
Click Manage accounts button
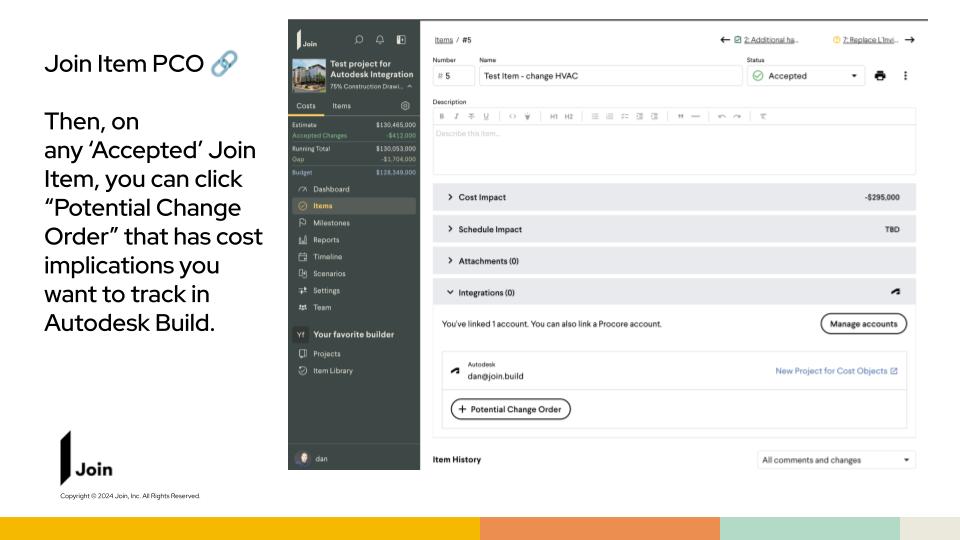(x=863, y=324)
